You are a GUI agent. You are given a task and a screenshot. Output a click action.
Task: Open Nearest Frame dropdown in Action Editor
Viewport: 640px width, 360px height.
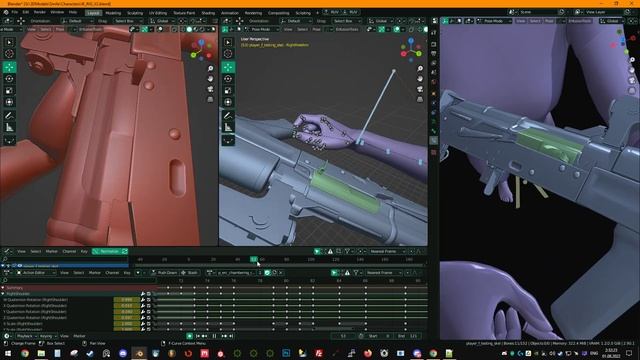tap(384, 273)
